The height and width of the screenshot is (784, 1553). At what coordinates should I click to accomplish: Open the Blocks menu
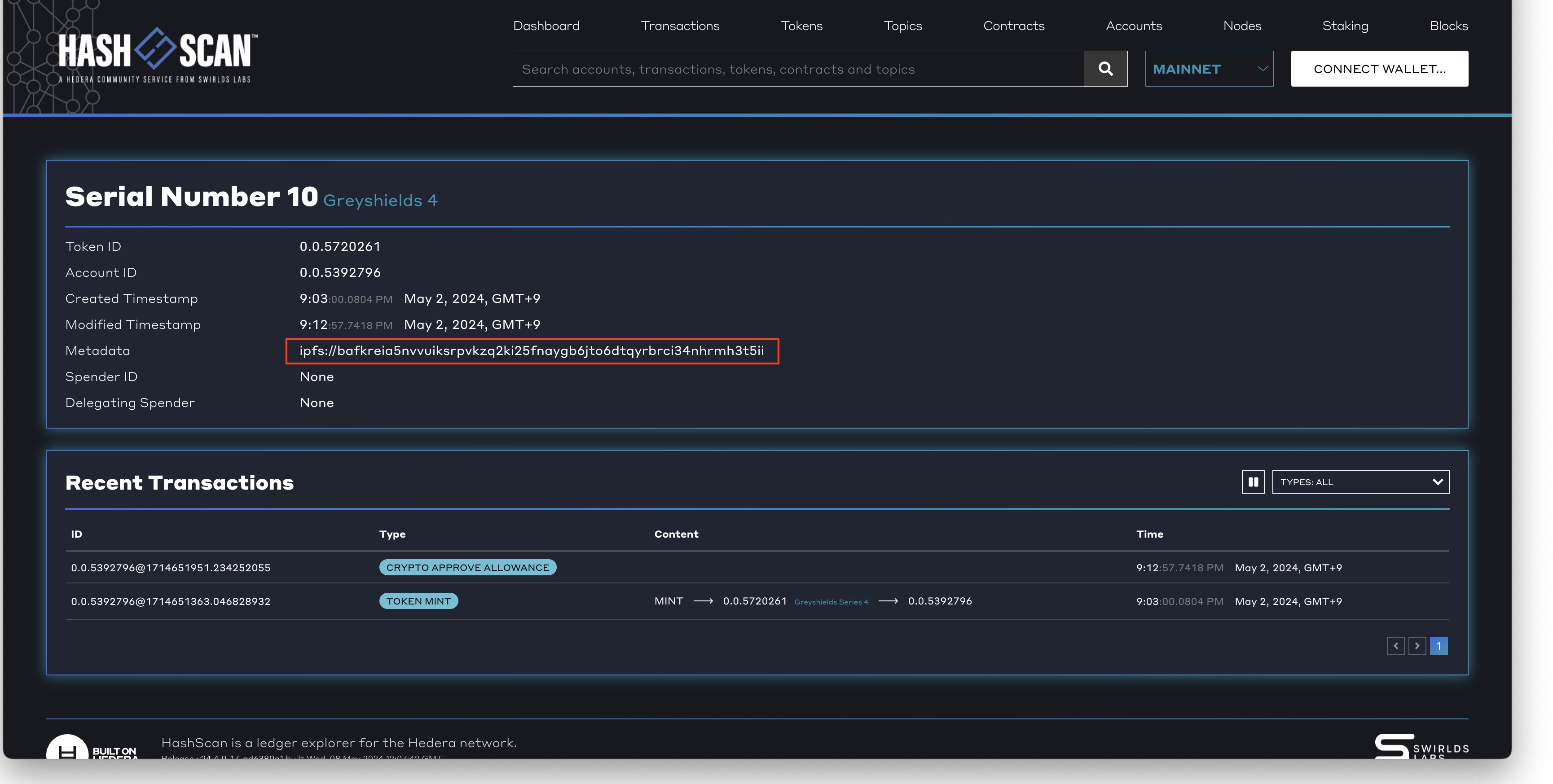click(1448, 25)
